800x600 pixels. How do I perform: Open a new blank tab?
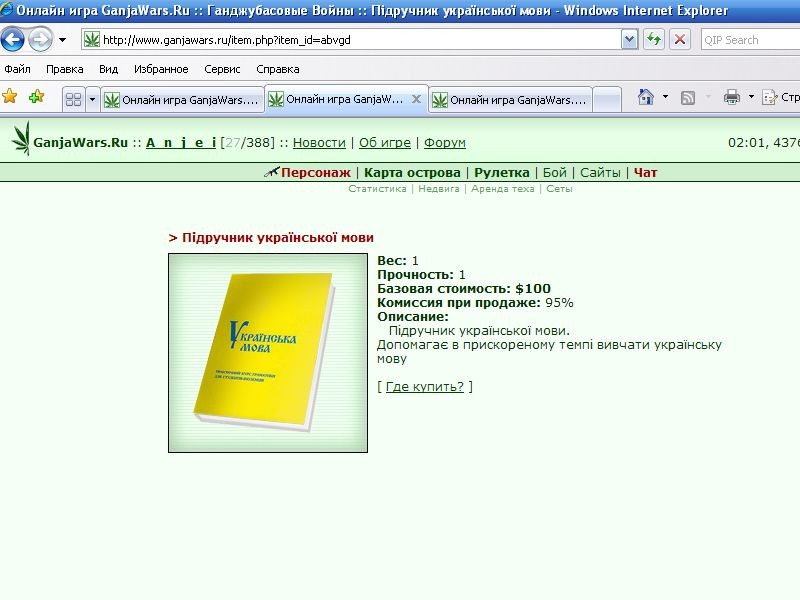[608, 99]
